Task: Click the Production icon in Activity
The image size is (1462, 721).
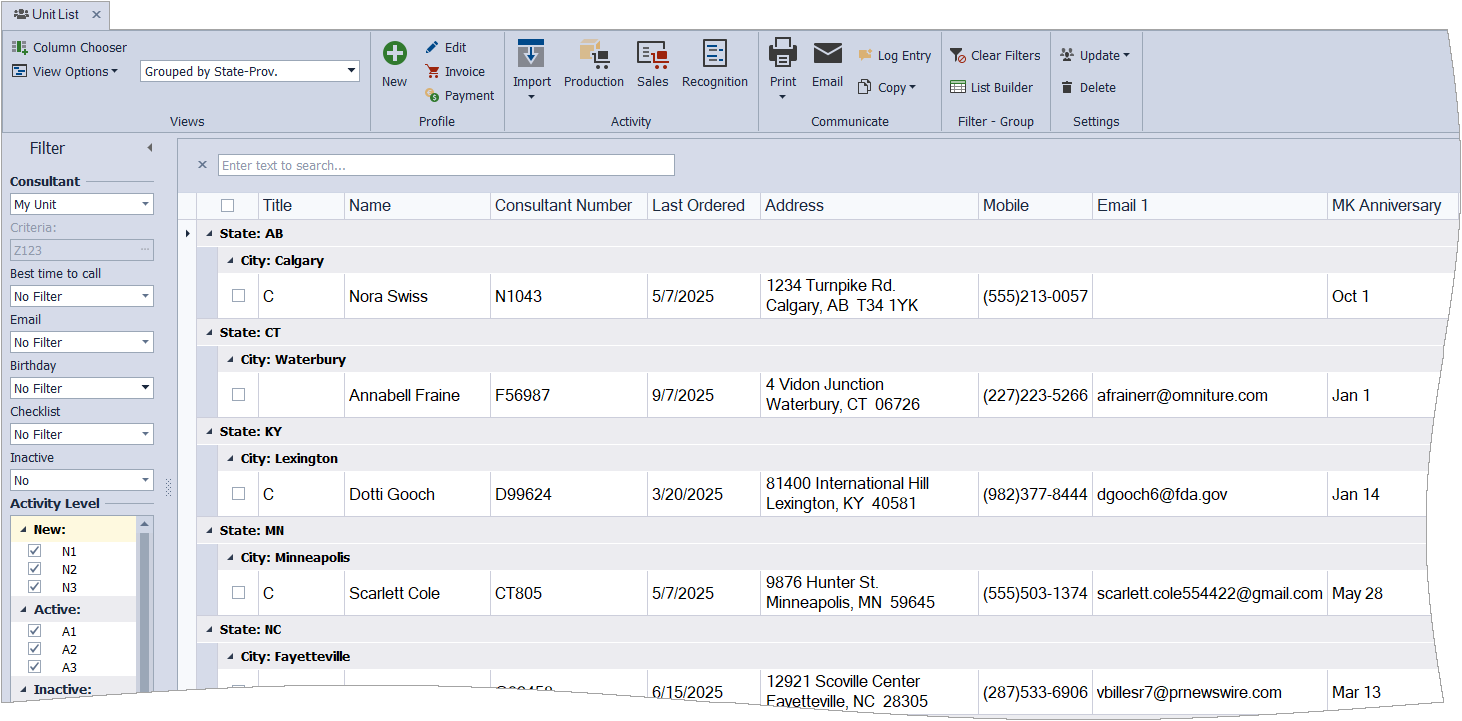Action: (x=594, y=56)
